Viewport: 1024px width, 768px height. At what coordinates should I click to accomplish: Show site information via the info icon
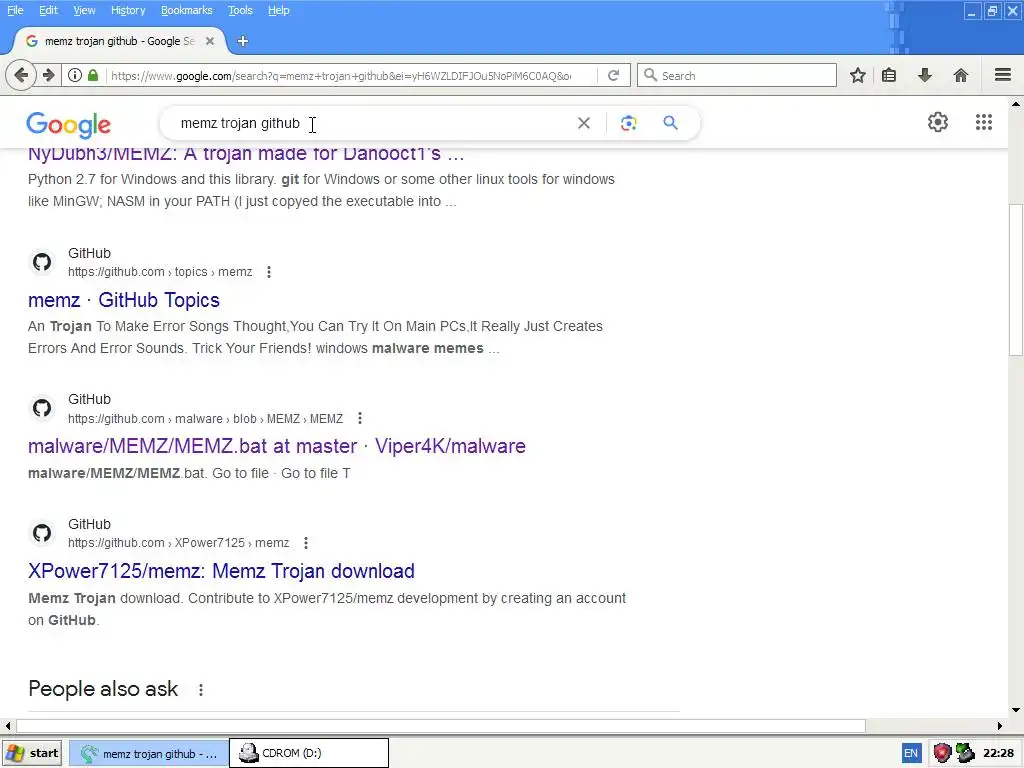coord(75,75)
